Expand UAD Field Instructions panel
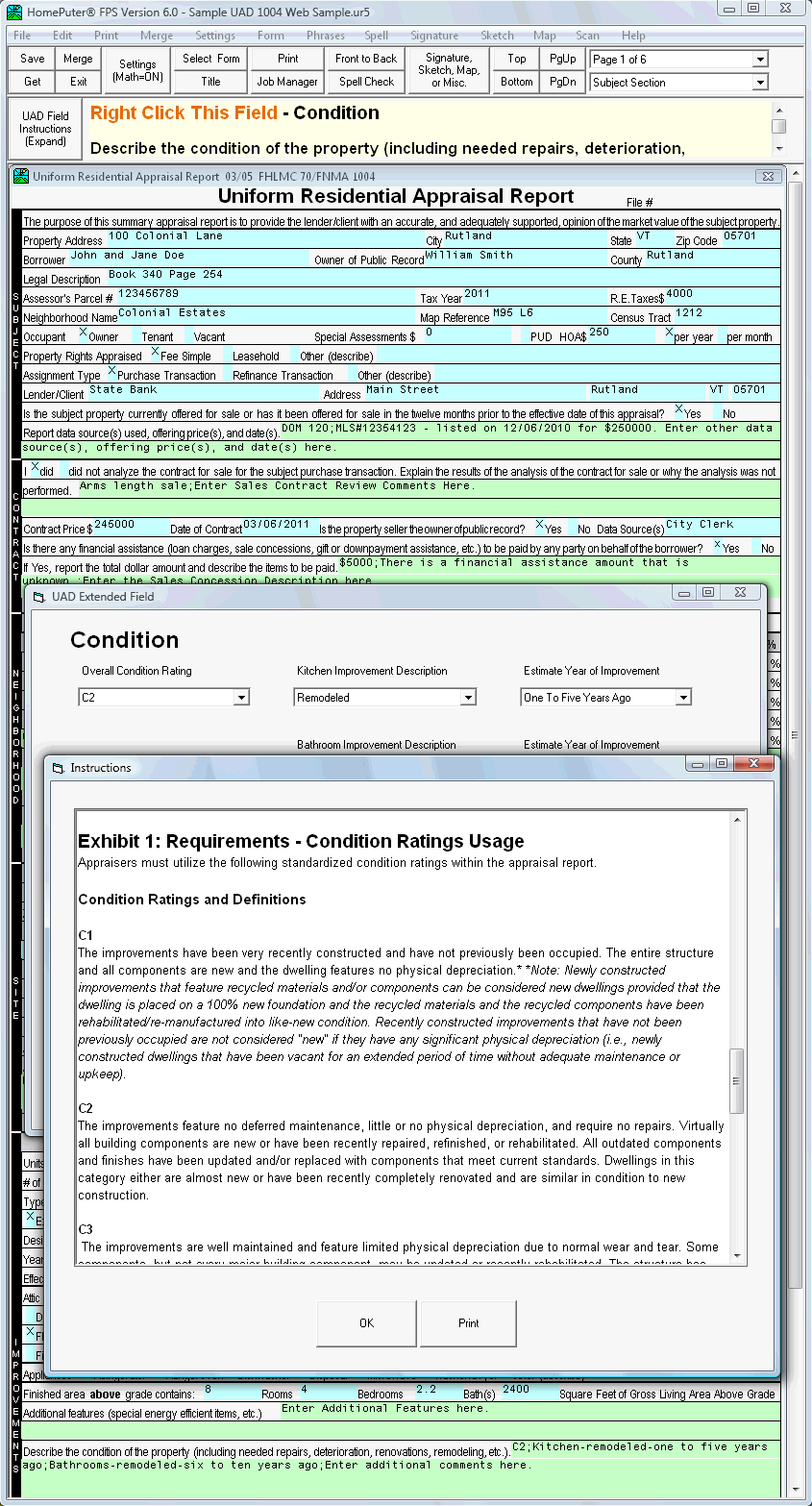The width and height of the screenshot is (812, 1506). pos(45,129)
